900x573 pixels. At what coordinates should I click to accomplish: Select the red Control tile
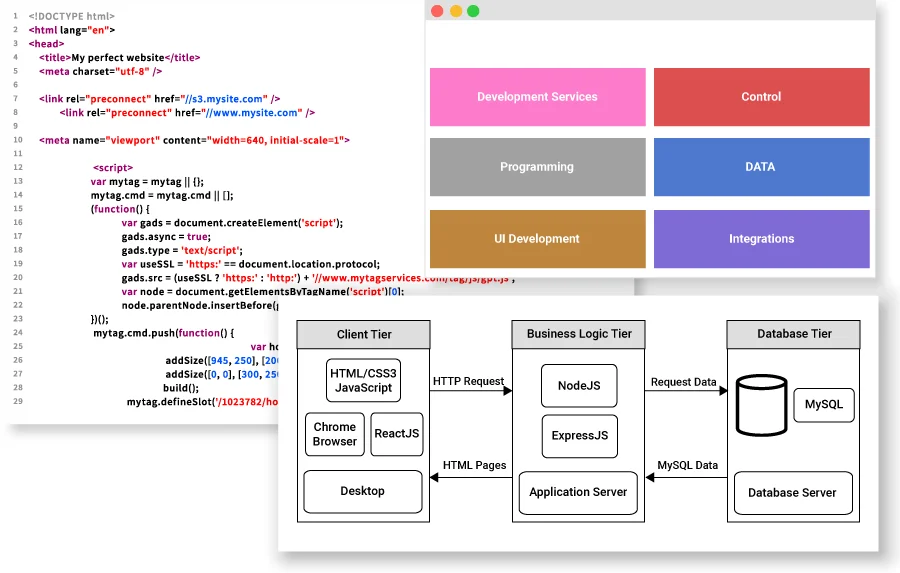(761, 97)
